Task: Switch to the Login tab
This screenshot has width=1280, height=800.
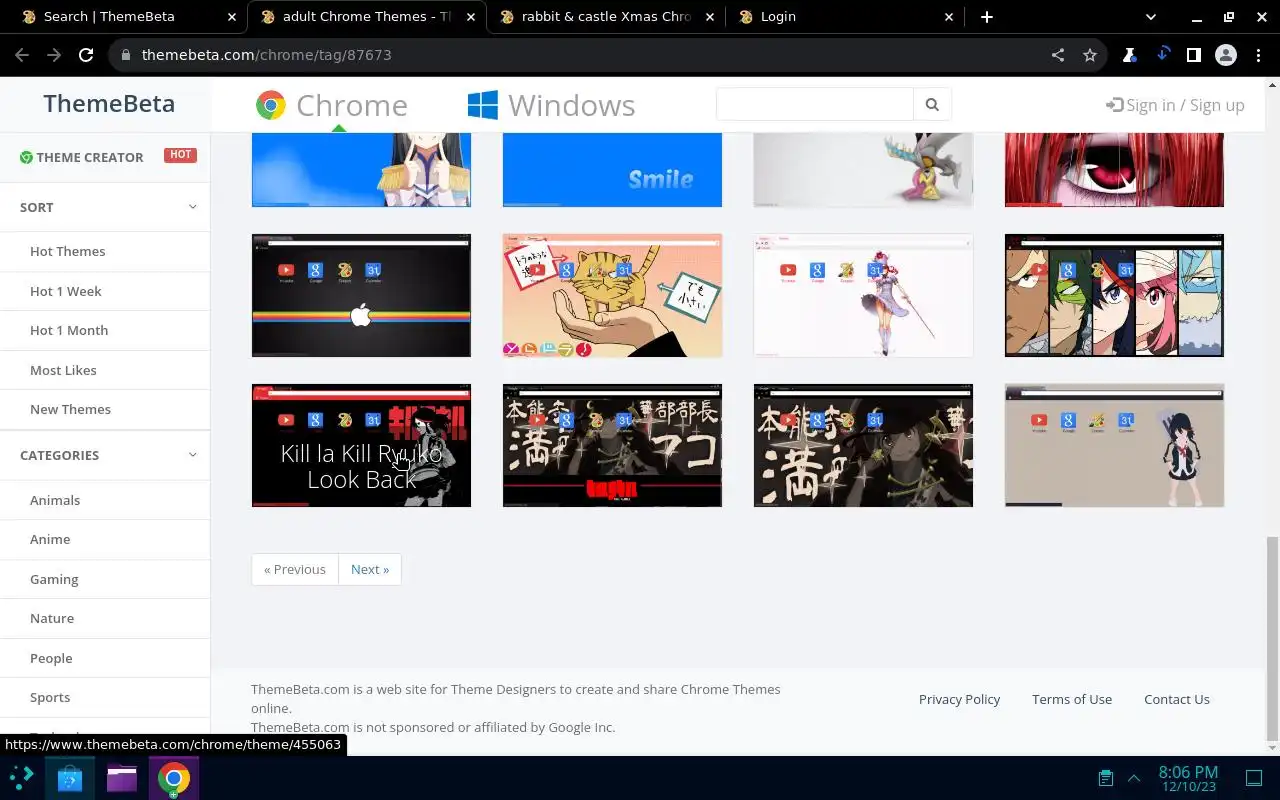Action: click(845, 17)
